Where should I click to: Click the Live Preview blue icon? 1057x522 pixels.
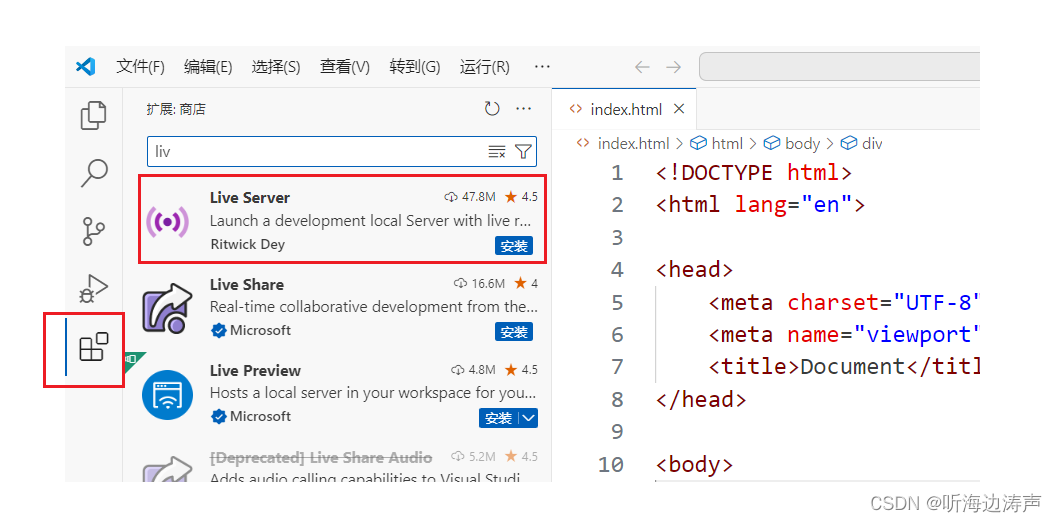click(168, 395)
